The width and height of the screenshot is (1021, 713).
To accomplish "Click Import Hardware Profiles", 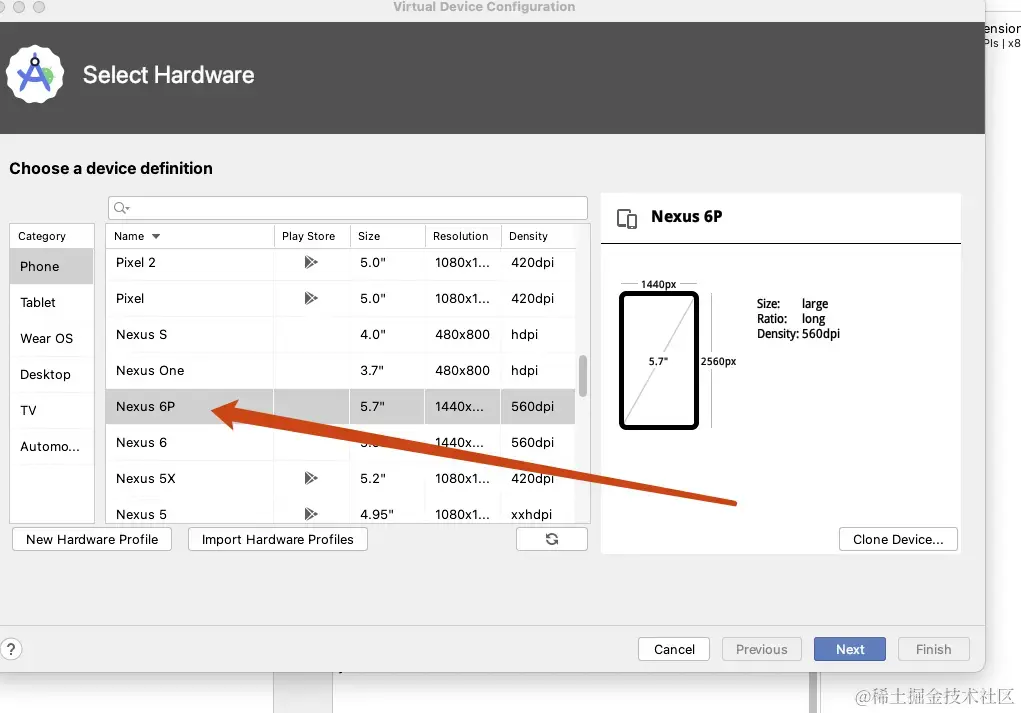I will [x=277, y=539].
